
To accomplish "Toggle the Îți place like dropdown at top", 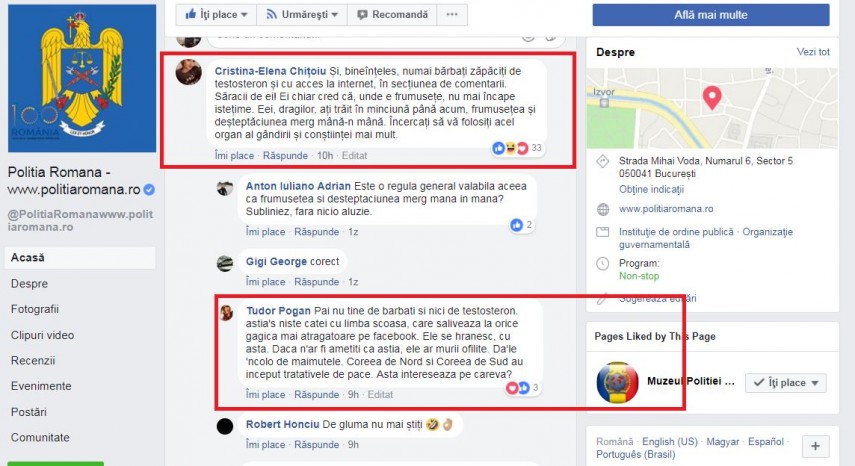I will click(216, 15).
